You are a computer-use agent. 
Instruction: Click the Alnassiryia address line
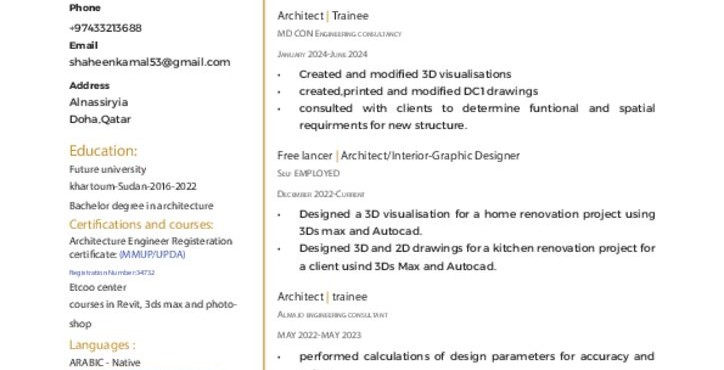pos(98,102)
